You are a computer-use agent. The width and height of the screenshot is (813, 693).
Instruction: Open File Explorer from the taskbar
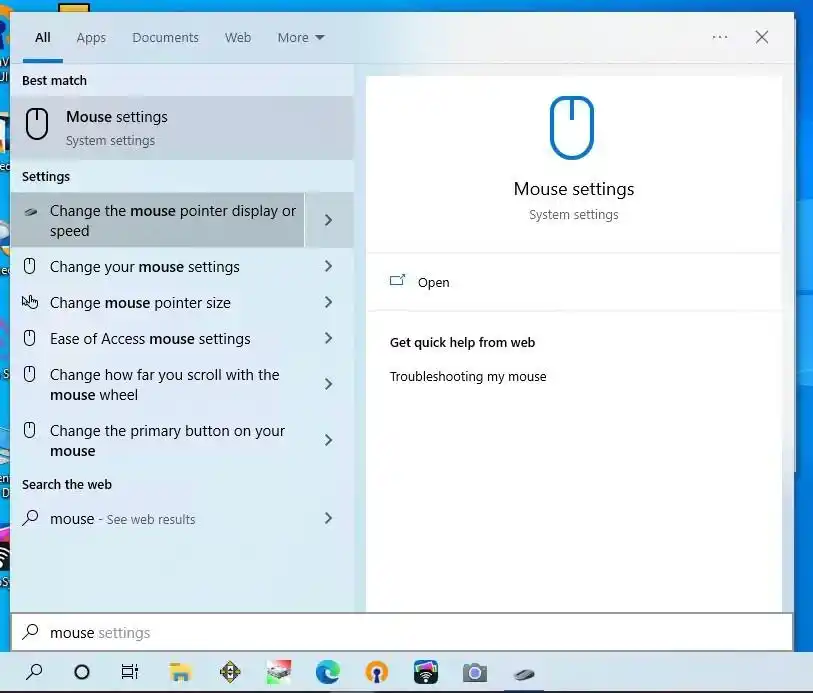click(x=180, y=672)
